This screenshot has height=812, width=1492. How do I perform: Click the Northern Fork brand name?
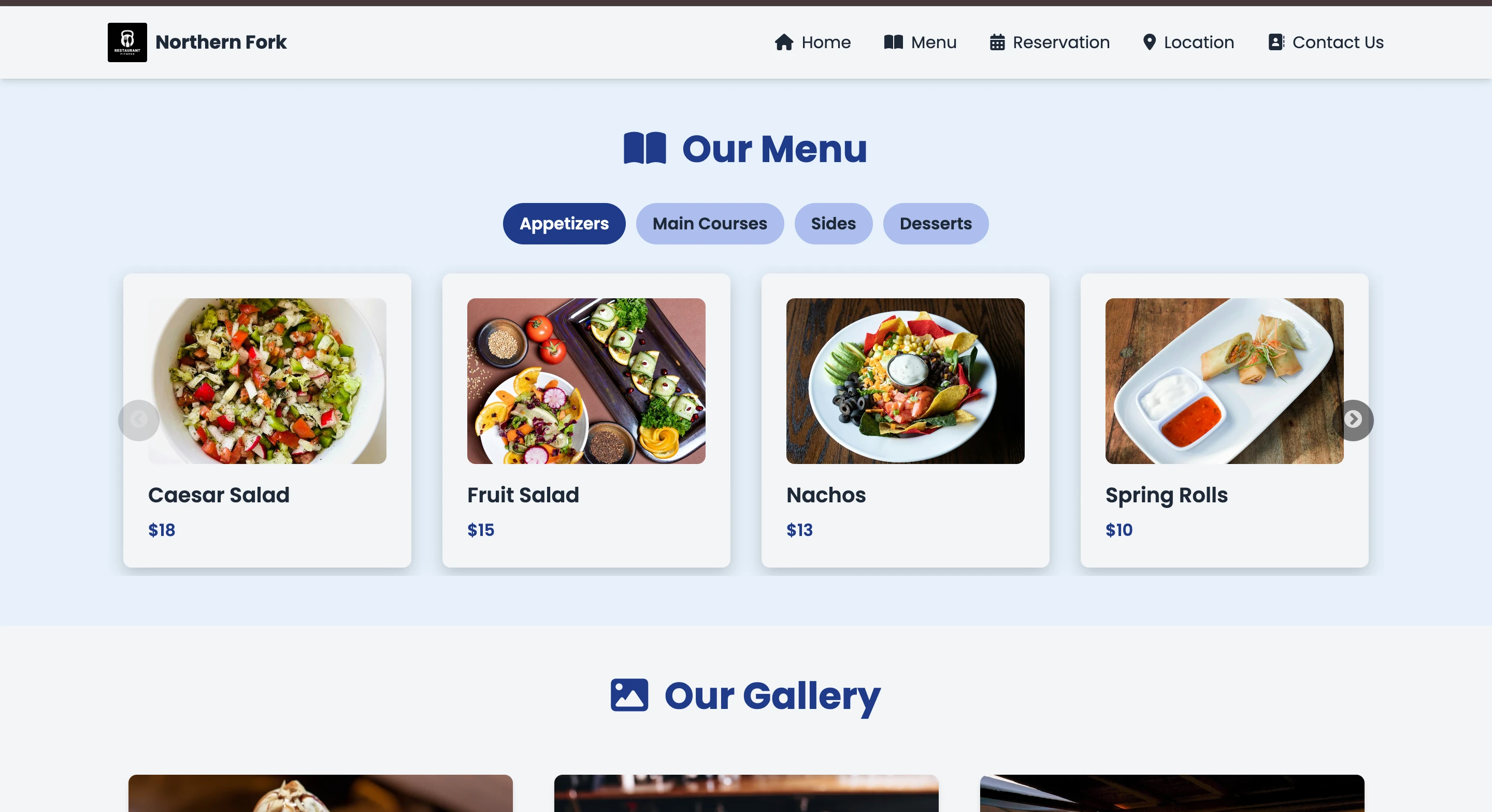[x=221, y=42]
